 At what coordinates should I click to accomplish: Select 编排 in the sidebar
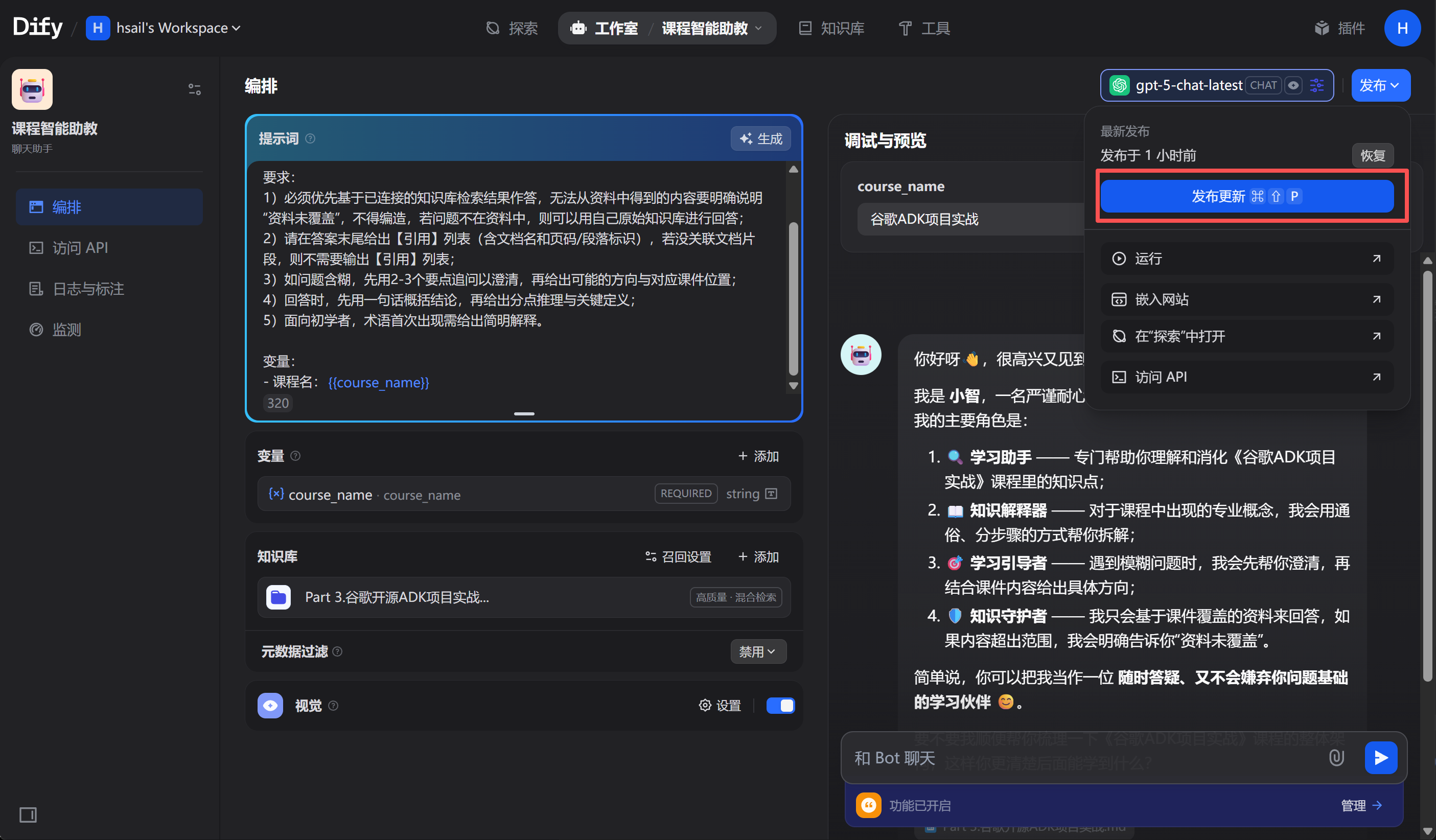109,207
